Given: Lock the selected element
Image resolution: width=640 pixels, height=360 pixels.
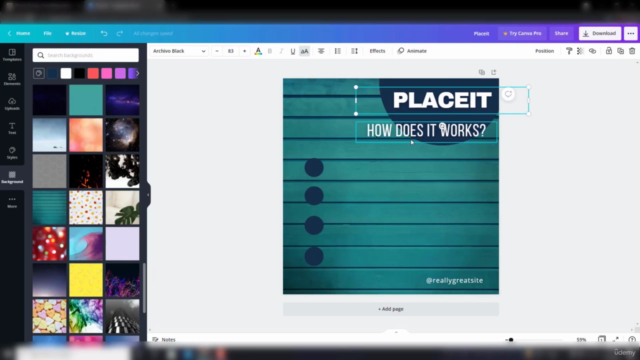Looking at the screenshot, I should coord(609,51).
